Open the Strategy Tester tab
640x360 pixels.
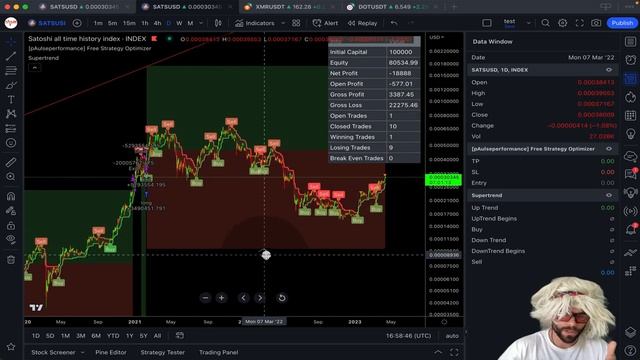pyautogui.click(x=162, y=352)
